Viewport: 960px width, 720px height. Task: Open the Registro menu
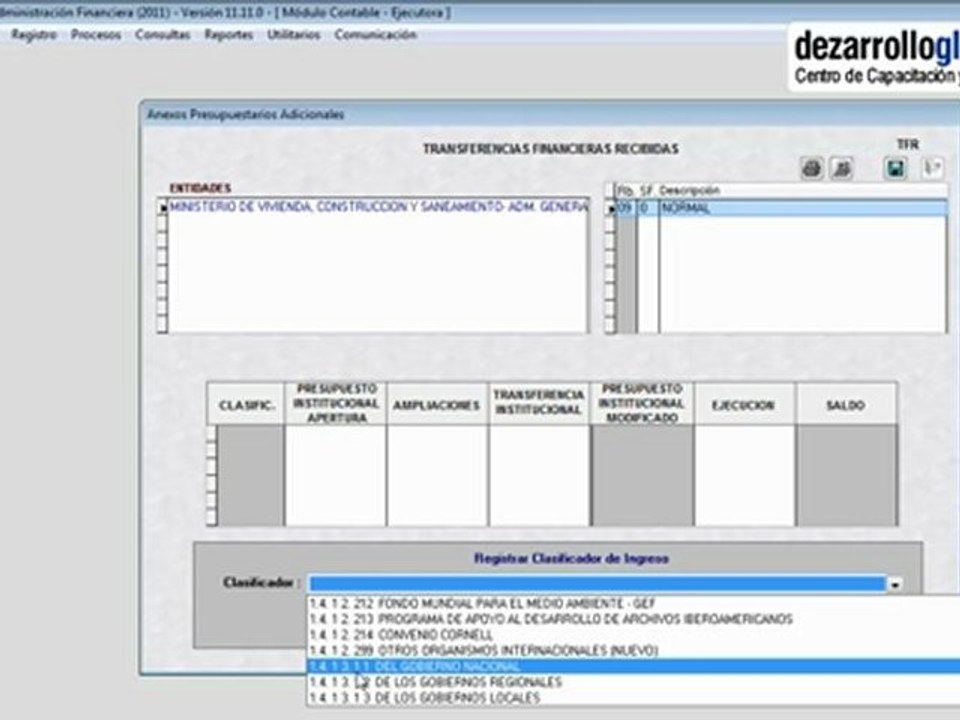(34, 35)
